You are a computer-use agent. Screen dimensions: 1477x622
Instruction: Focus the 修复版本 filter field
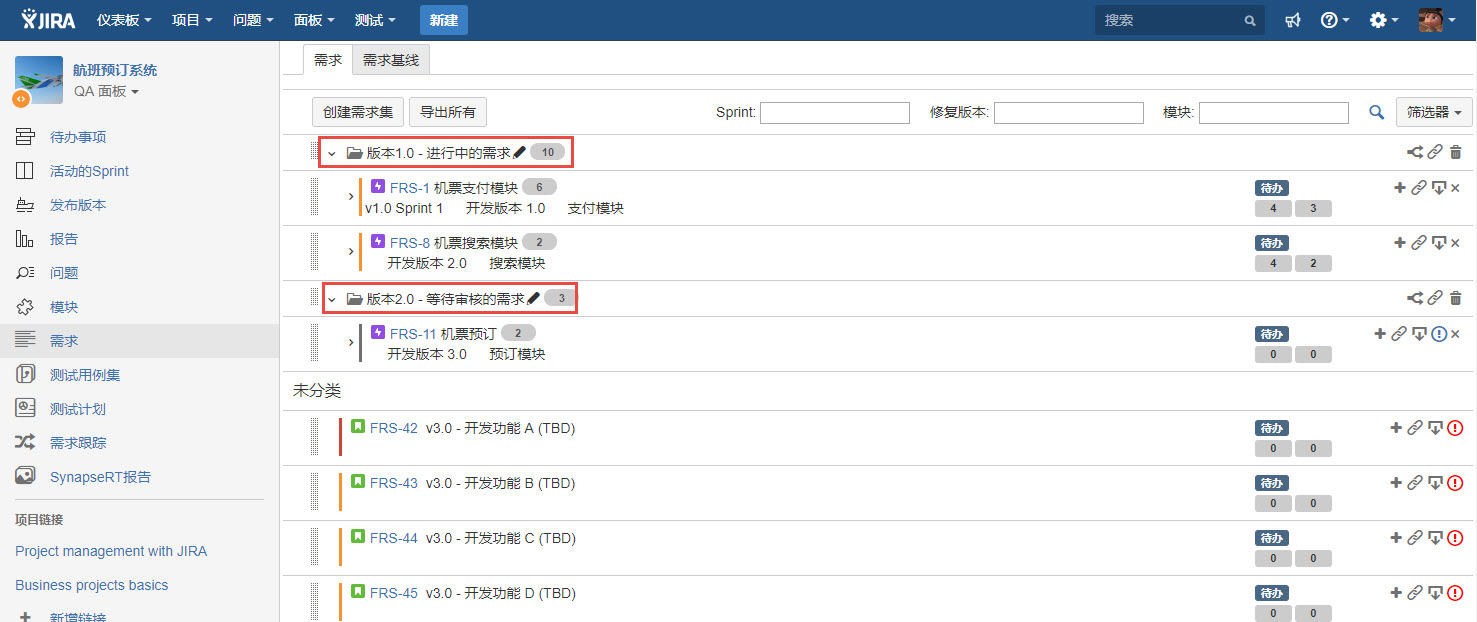click(x=1069, y=113)
